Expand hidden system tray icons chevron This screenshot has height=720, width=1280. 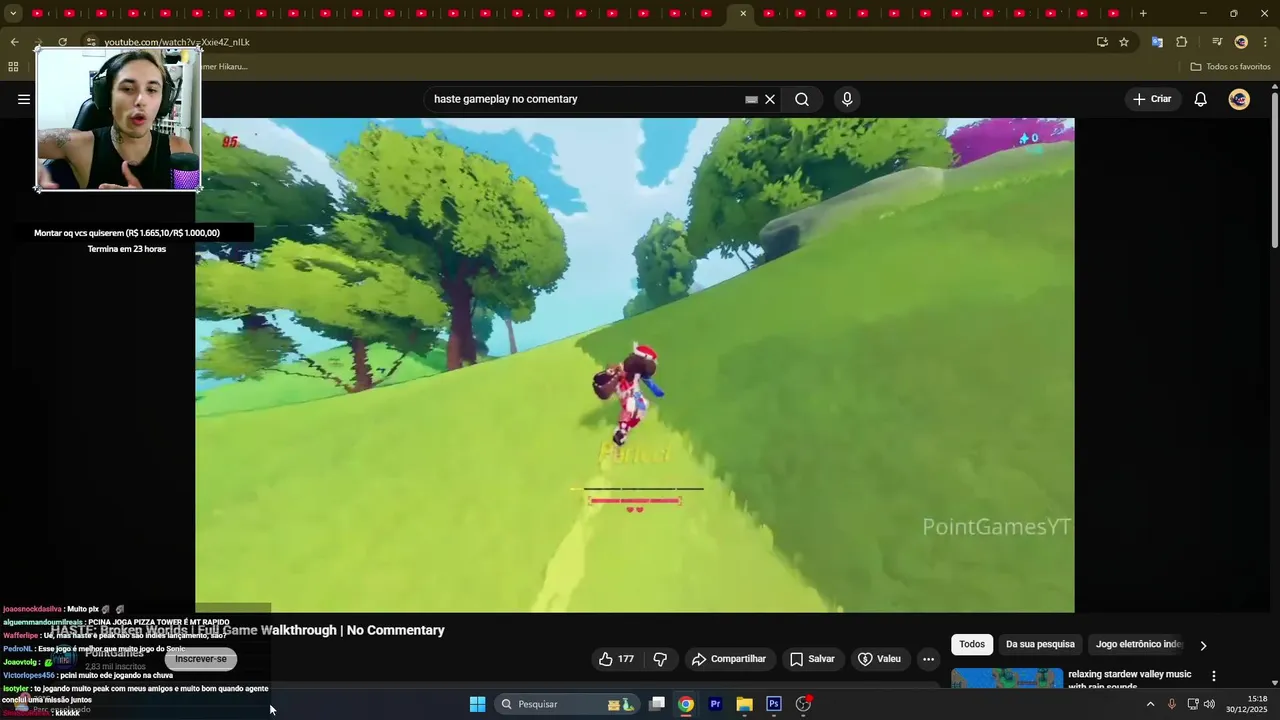1150,704
